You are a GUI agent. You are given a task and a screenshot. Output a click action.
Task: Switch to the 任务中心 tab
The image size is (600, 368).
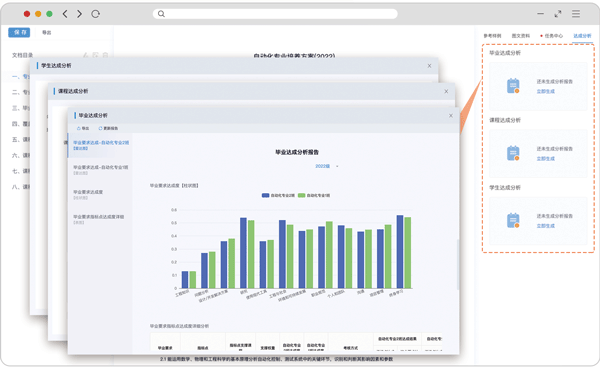pos(553,36)
